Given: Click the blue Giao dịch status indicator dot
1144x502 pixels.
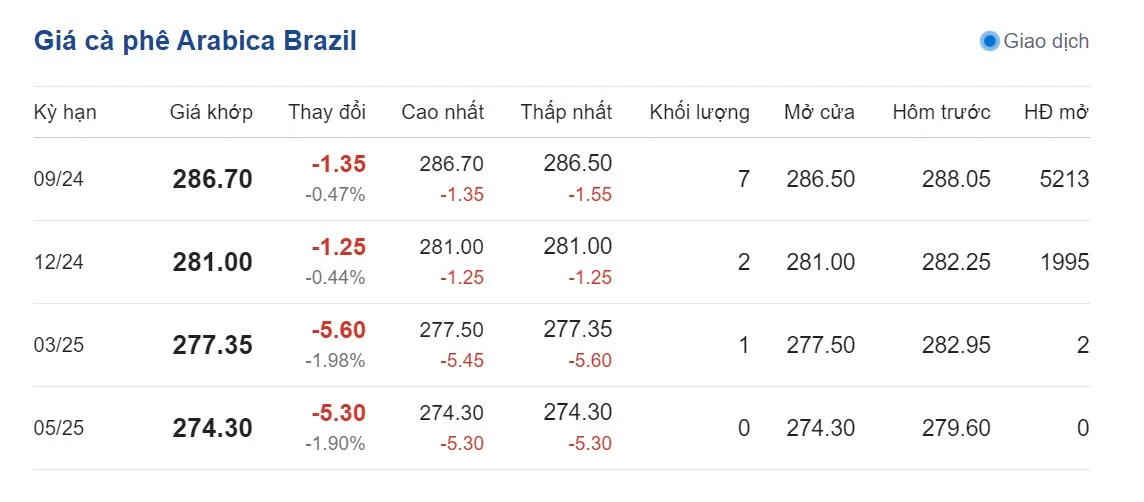Looking at the screenshot, I should pos(989,42).
